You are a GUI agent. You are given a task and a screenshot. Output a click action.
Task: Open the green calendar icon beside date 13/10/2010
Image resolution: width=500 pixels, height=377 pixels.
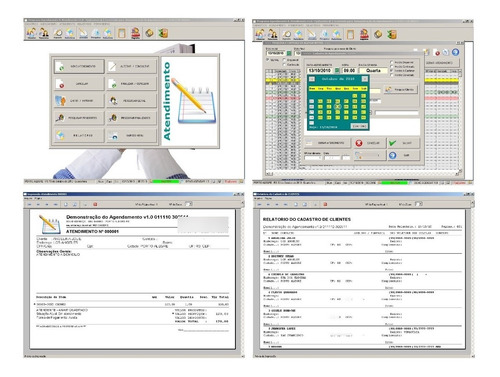(x=337, y=70)
